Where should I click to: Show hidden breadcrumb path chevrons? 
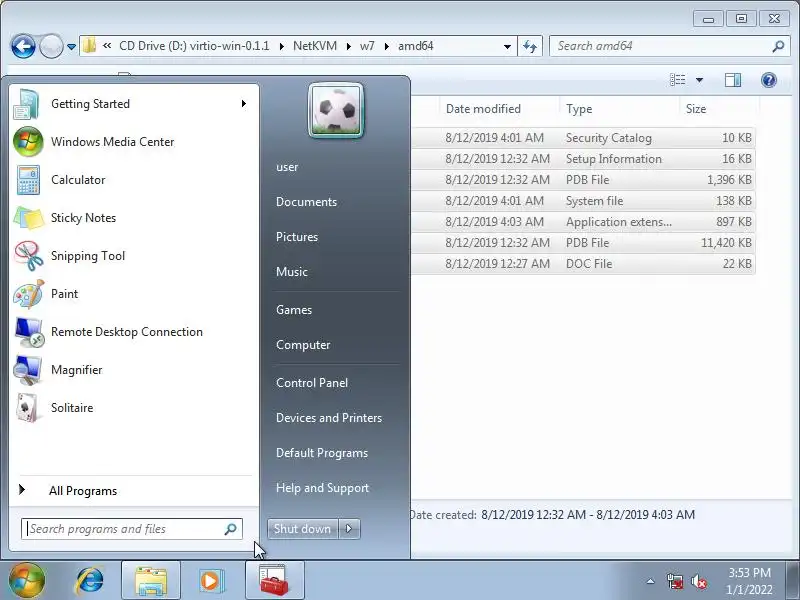pyautogui.click(x=107, y=46)
